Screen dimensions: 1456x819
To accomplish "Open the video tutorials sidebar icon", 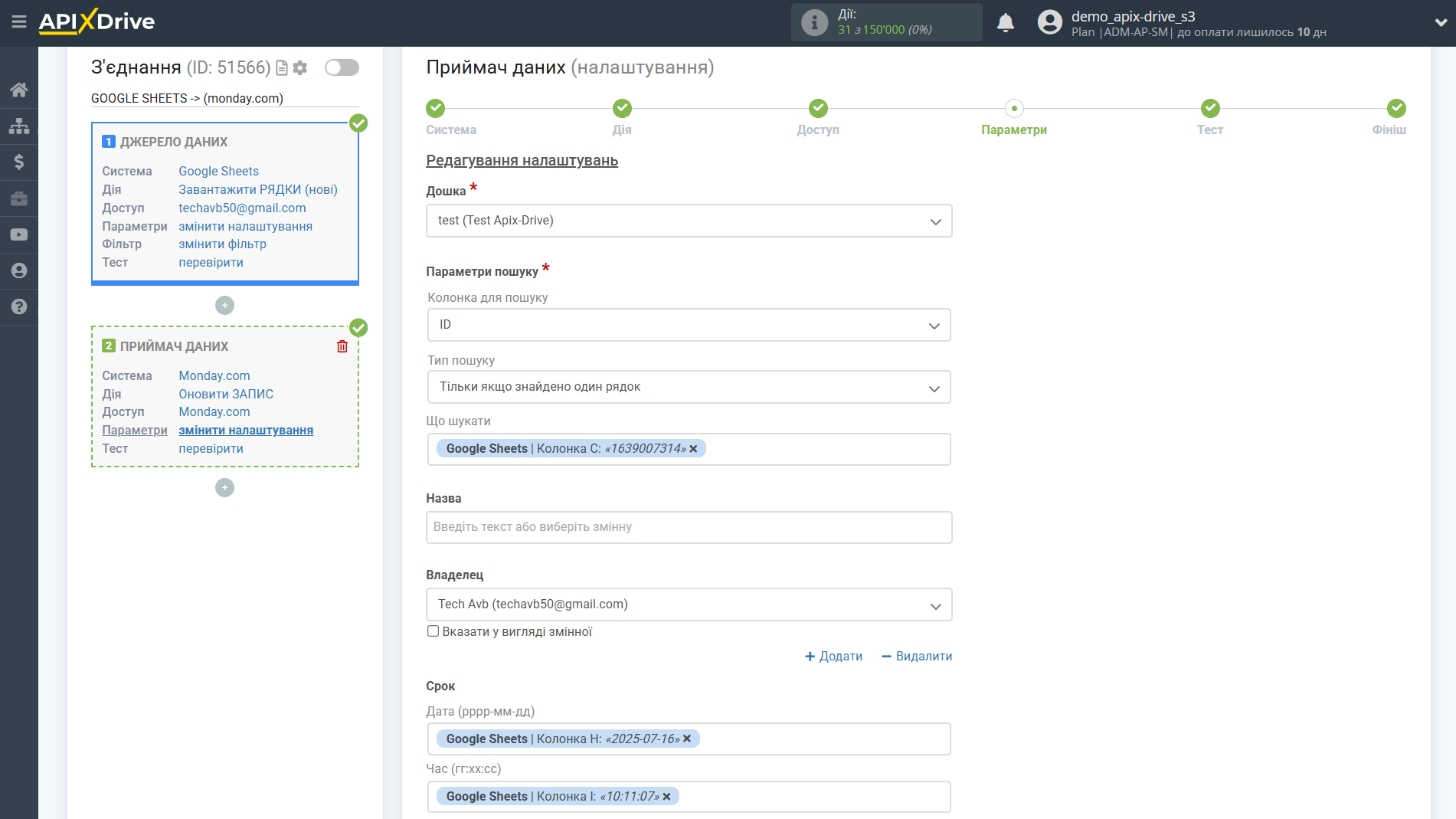I will (x=19, y=234).
